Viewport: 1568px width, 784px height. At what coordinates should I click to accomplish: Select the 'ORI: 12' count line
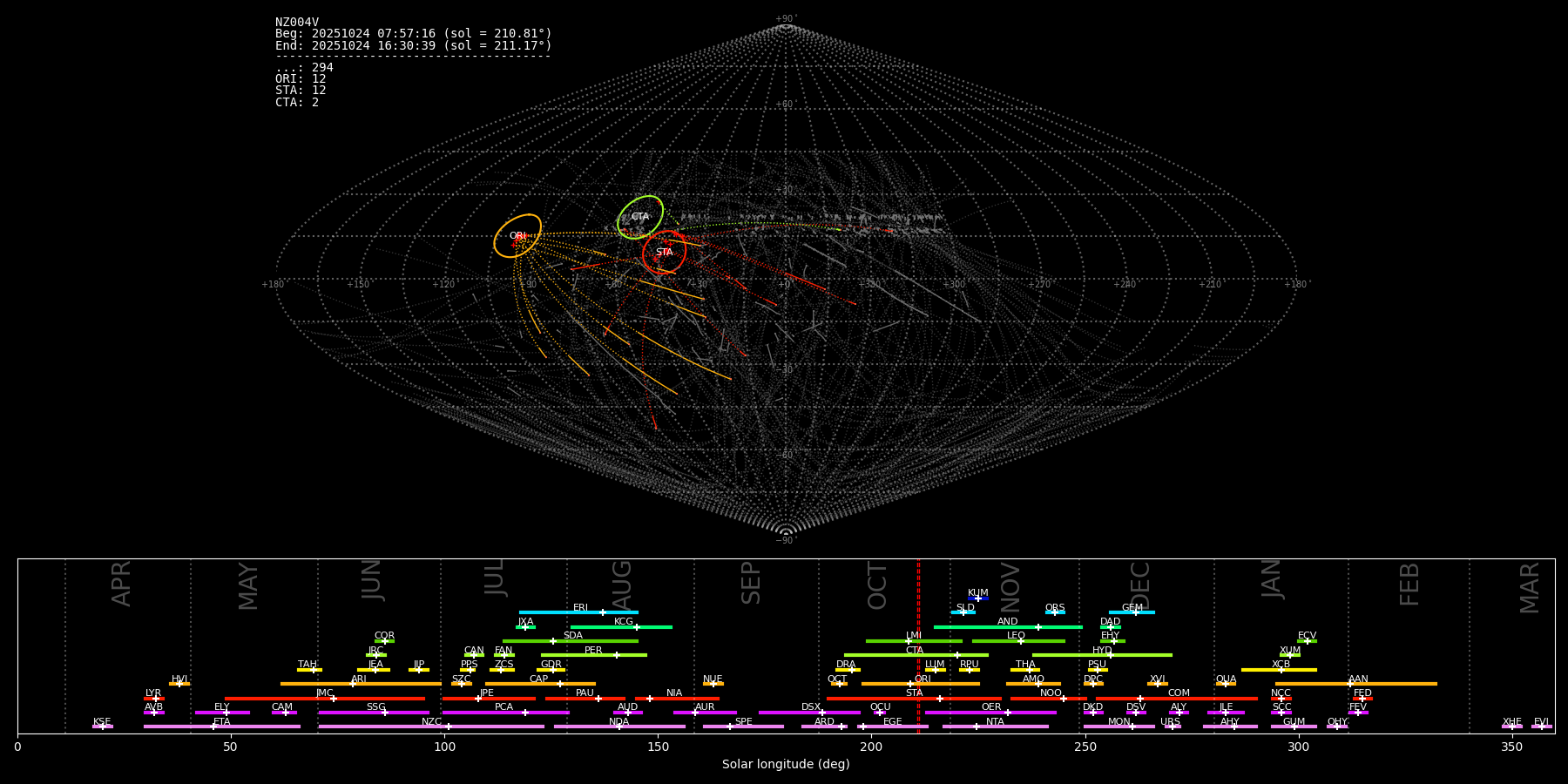tap(301, 78)
